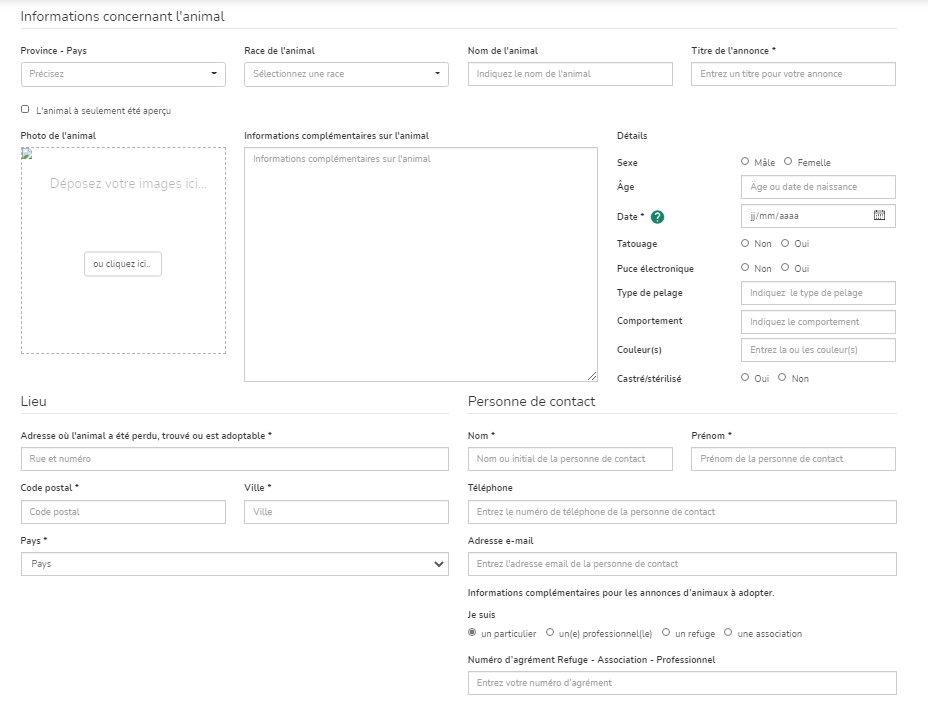Click the Ville input field
This screenshot has width=928, height=706.
[x=346, y=512]
